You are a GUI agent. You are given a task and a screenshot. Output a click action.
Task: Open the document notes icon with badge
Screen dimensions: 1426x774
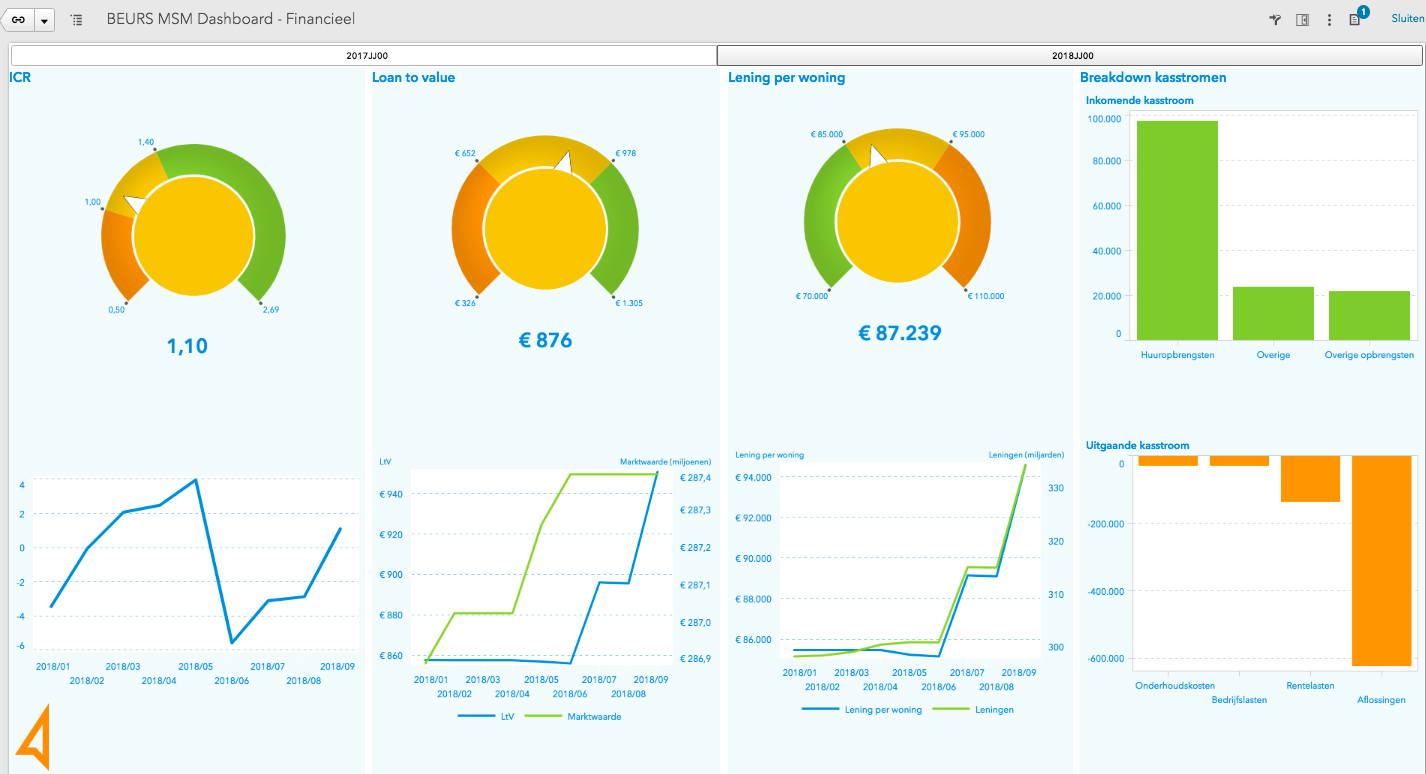[x=1355, y=19]
